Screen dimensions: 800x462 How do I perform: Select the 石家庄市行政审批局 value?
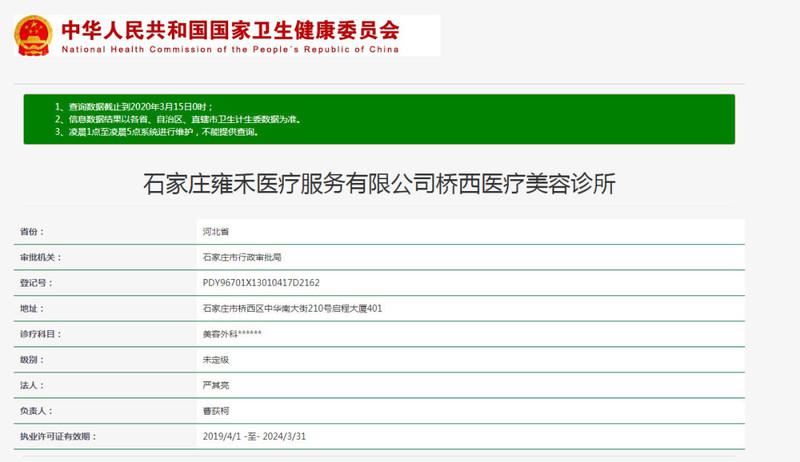tap(241, 257)
